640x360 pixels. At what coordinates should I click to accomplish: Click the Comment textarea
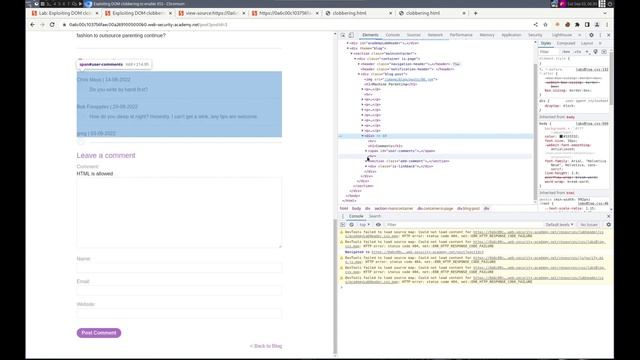click(179, 212)
